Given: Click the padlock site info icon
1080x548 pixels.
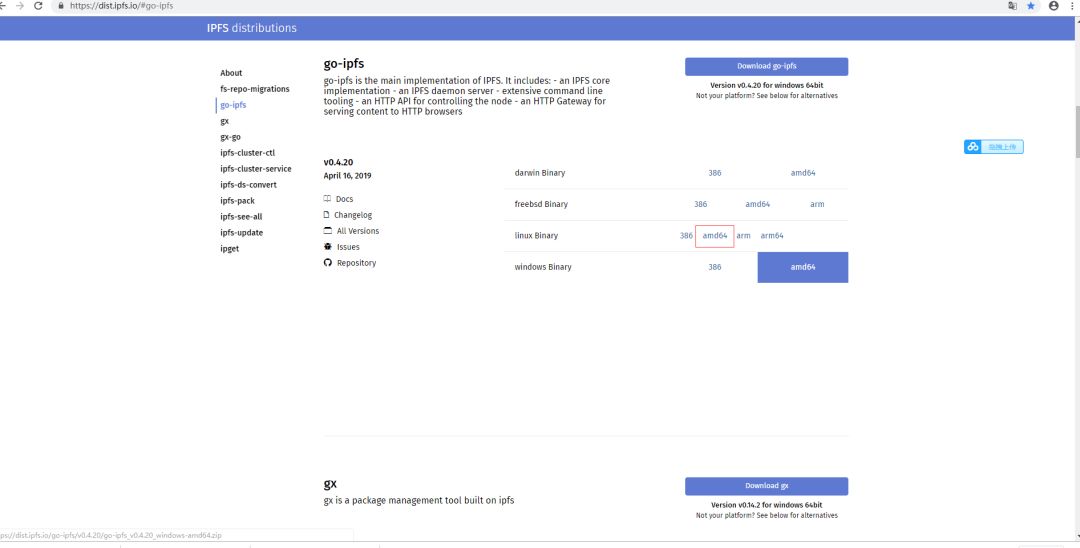Looking at the screenshot, I should (61, 6).
